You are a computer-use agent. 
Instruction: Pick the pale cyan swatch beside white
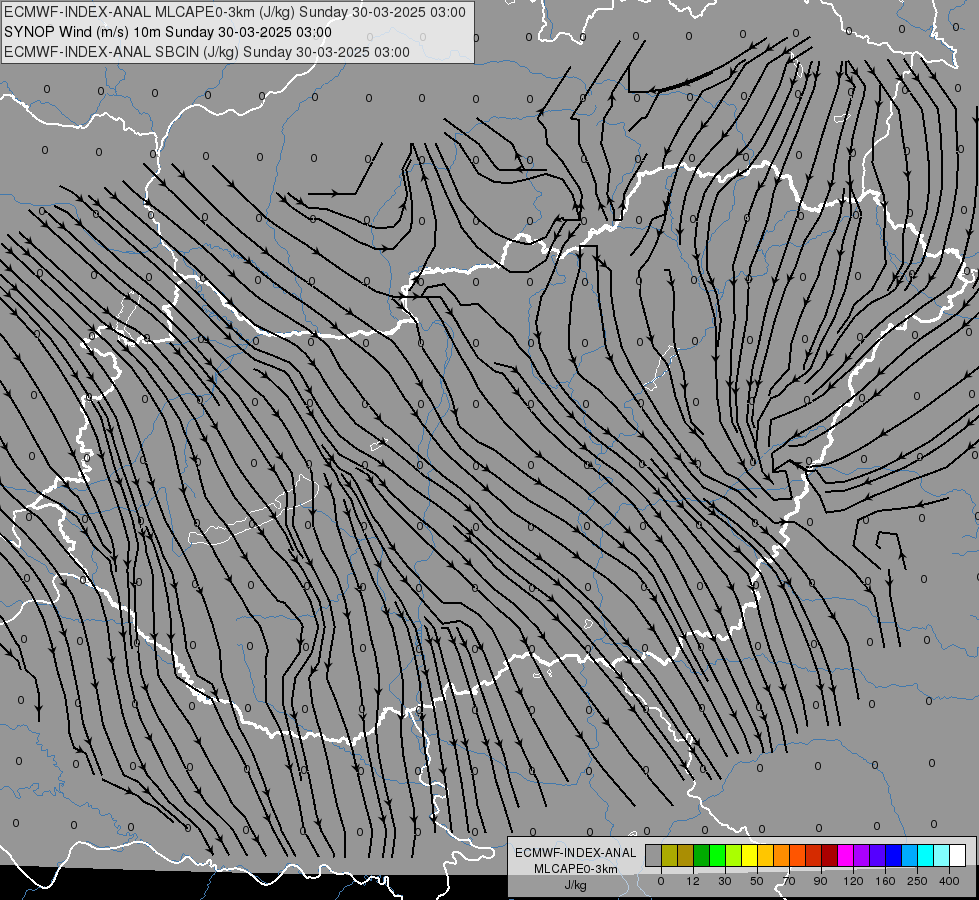(942, 856)
